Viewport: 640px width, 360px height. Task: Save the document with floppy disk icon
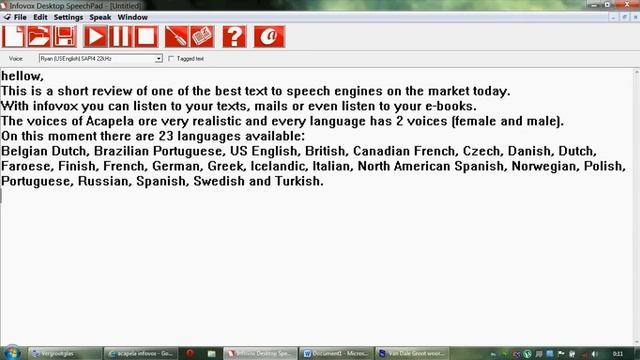pyautogui.click(x=64, y=37)
